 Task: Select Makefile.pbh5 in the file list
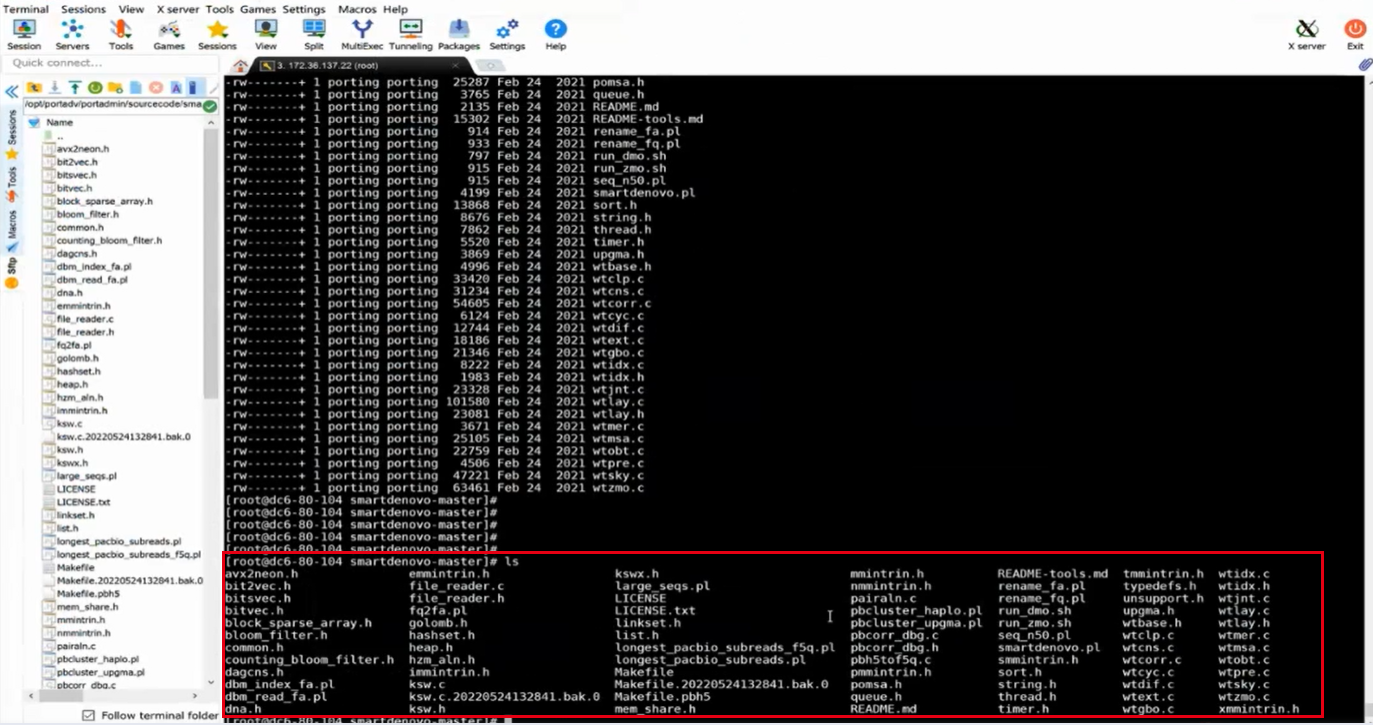click(88, 593)
